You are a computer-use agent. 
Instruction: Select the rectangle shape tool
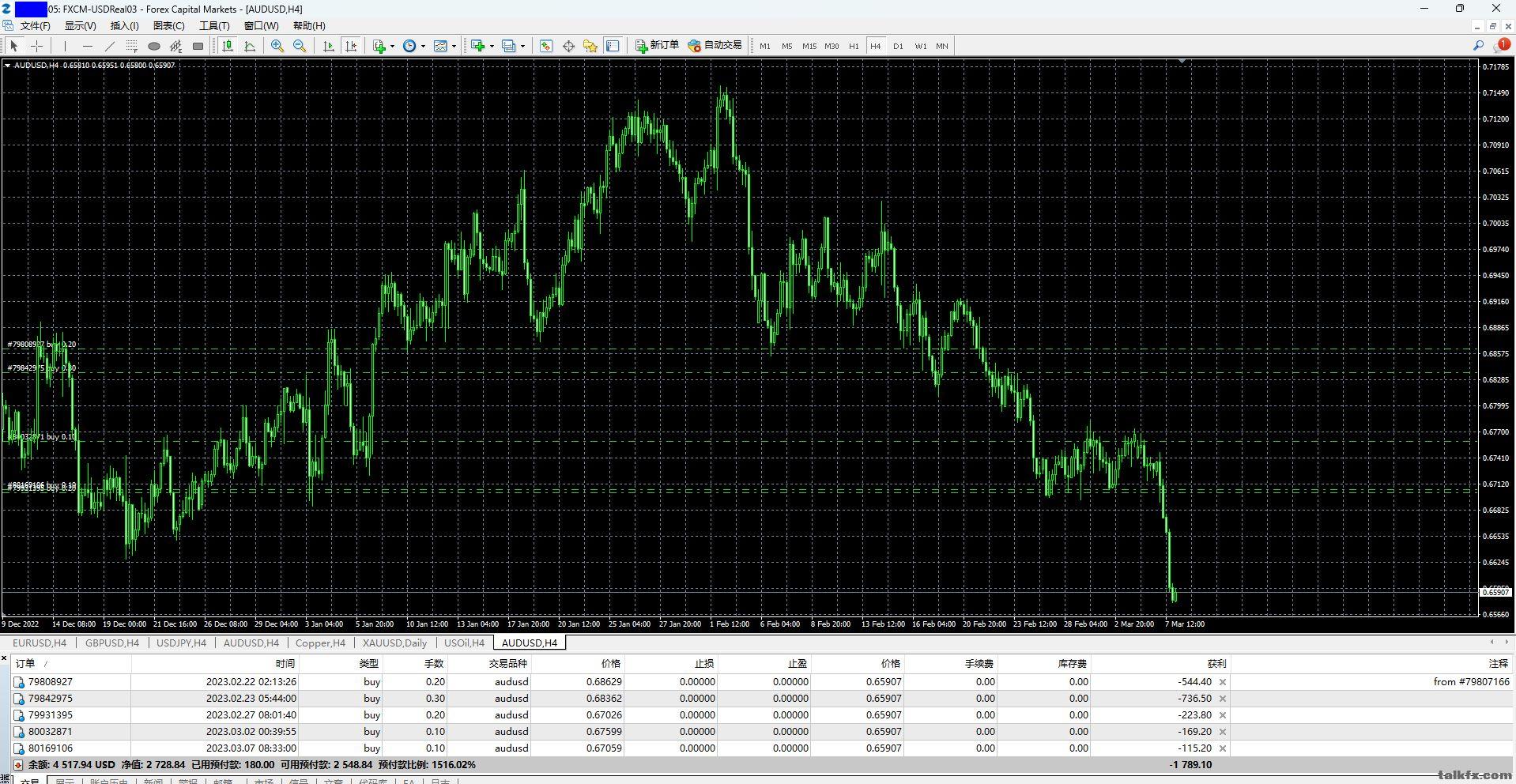point(198,46)
